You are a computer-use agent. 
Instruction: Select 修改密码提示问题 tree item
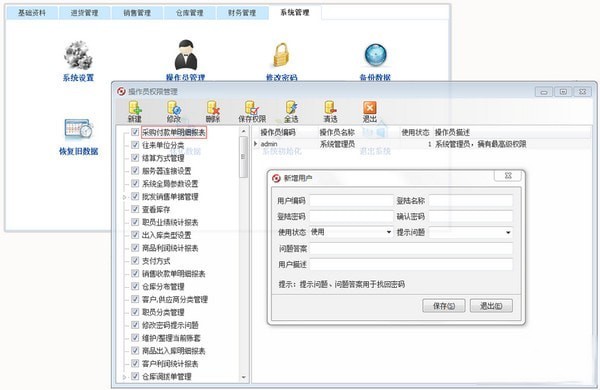[170, 325]
